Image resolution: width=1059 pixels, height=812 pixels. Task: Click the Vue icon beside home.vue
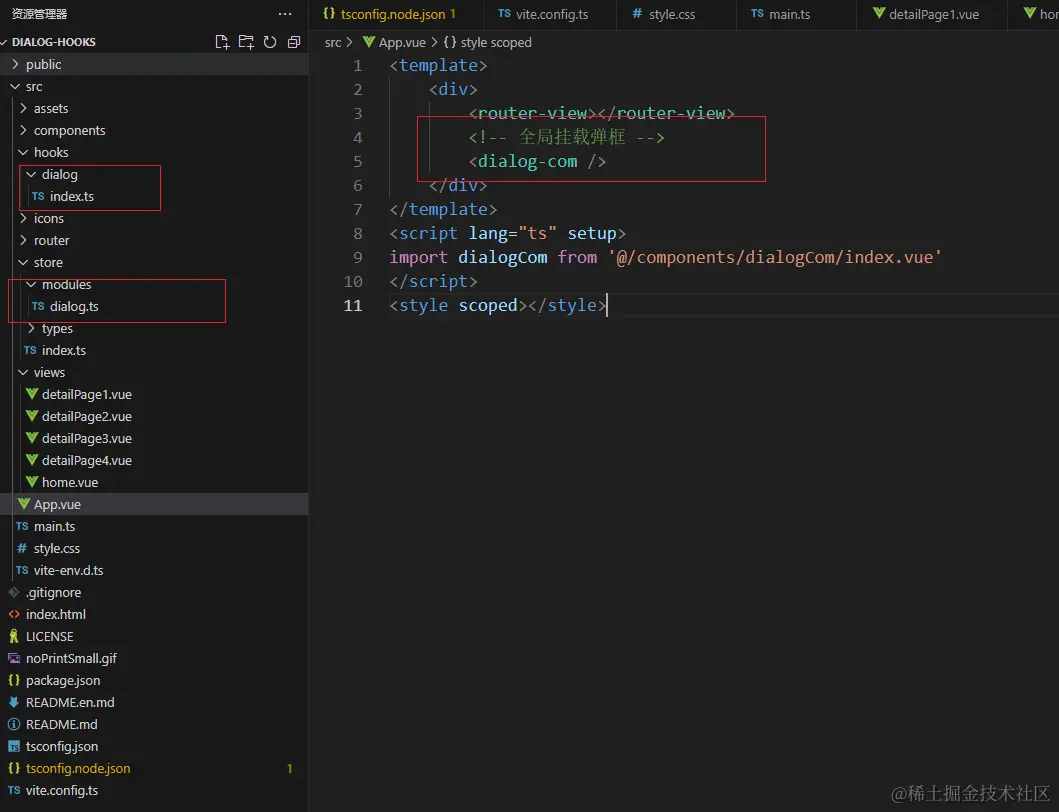[31, 482]
